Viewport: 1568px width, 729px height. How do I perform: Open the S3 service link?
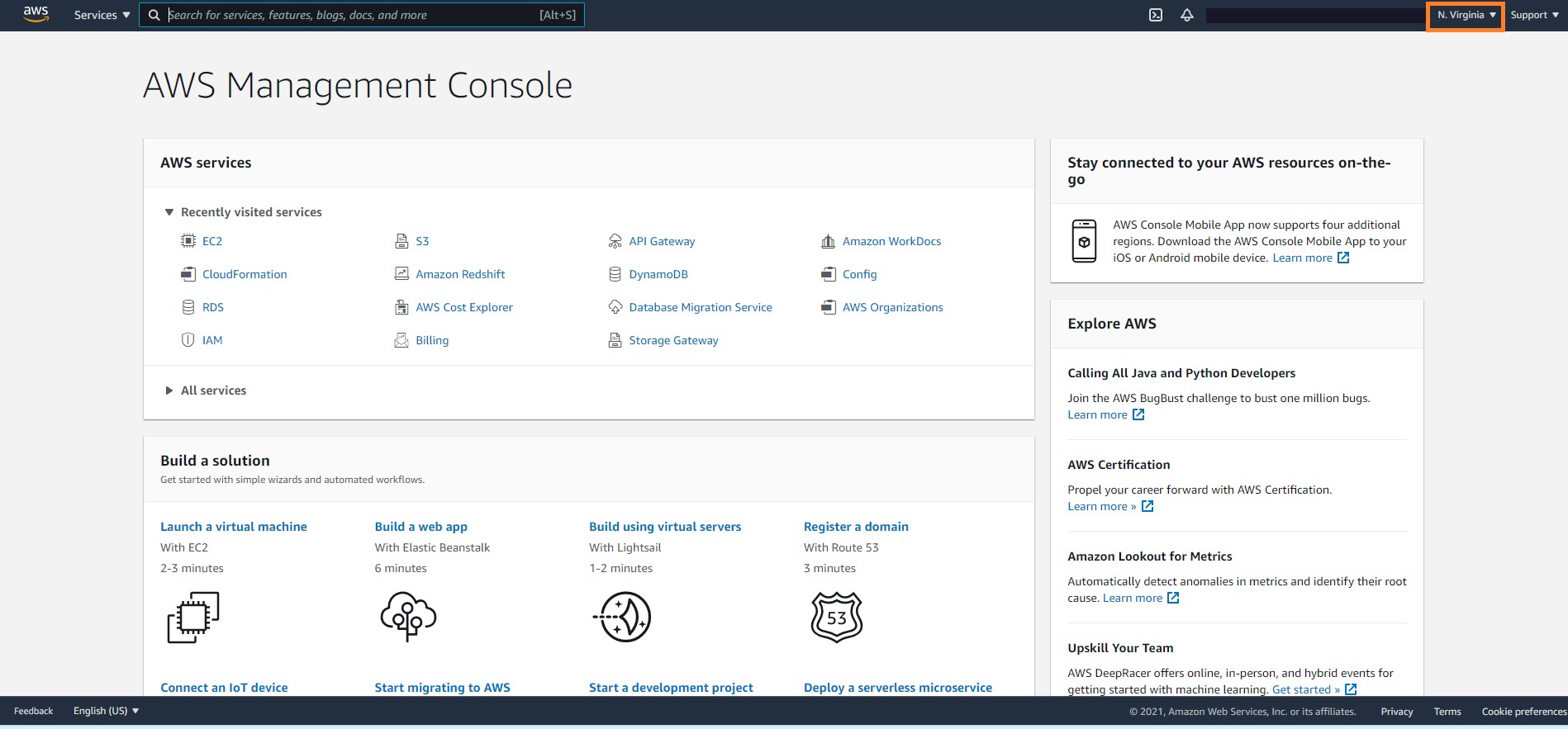click(x=422, y=241)
